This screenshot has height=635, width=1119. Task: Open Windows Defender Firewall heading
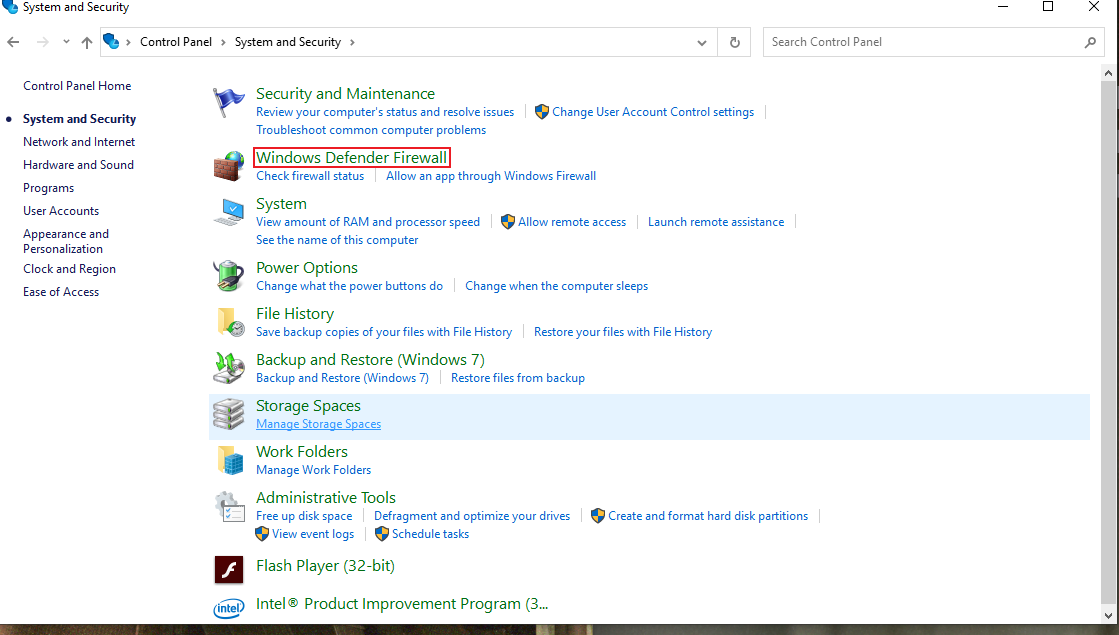coord(352,158)
